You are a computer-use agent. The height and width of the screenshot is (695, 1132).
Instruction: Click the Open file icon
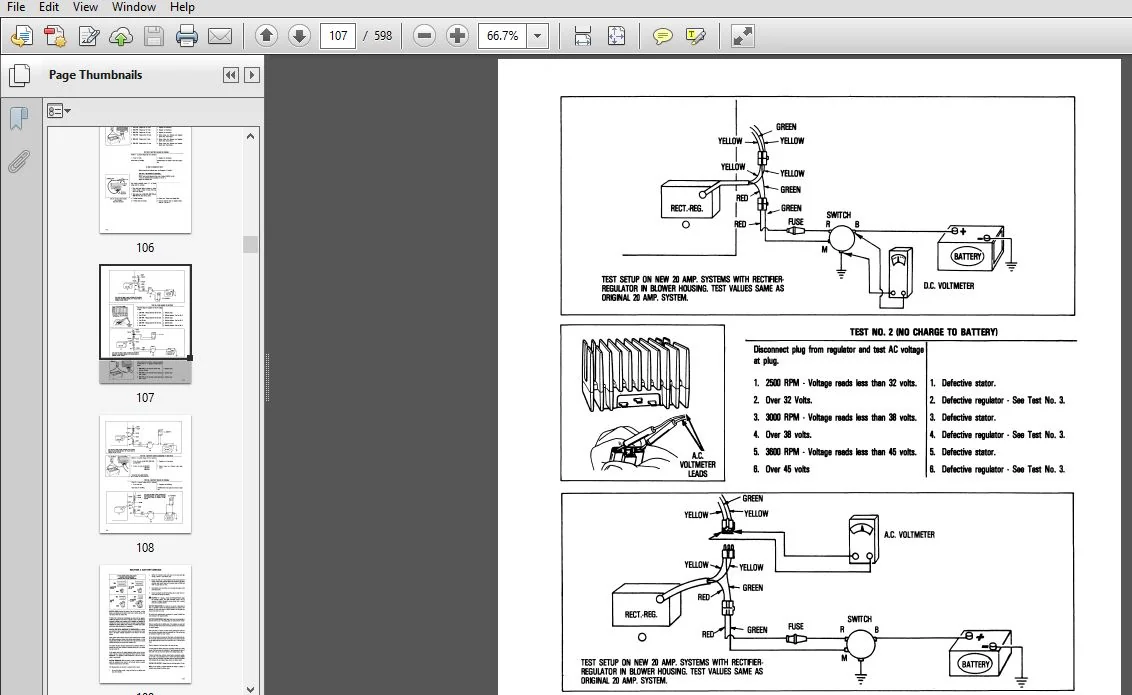[22, 35]
